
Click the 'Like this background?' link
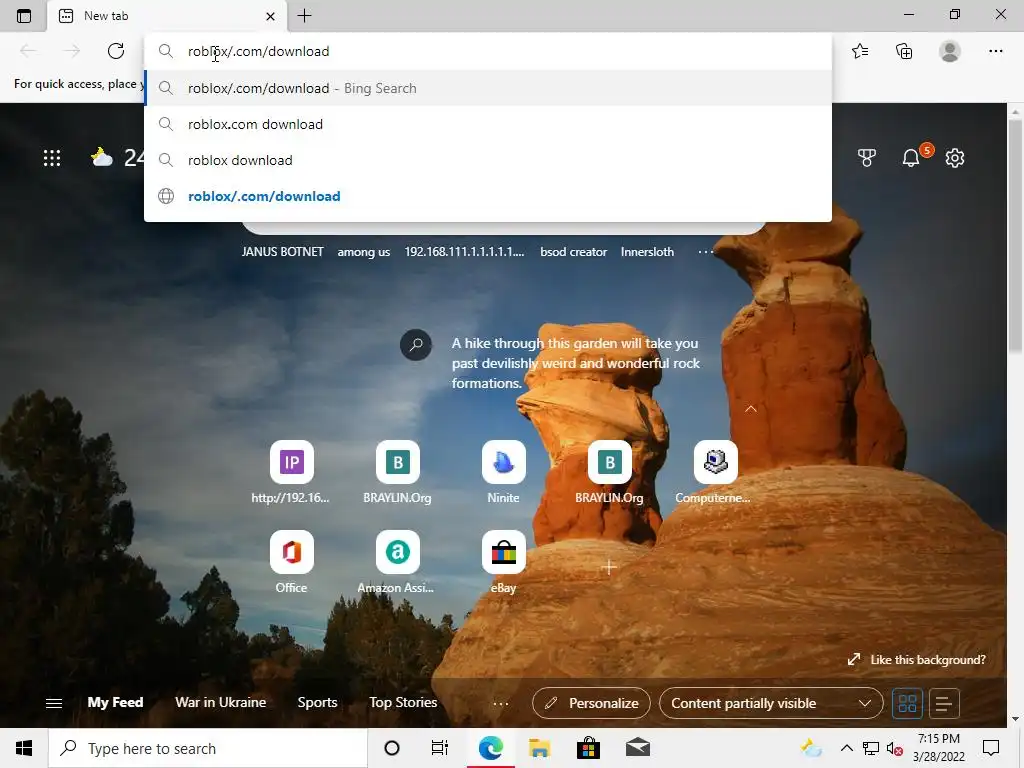(917, 660)
